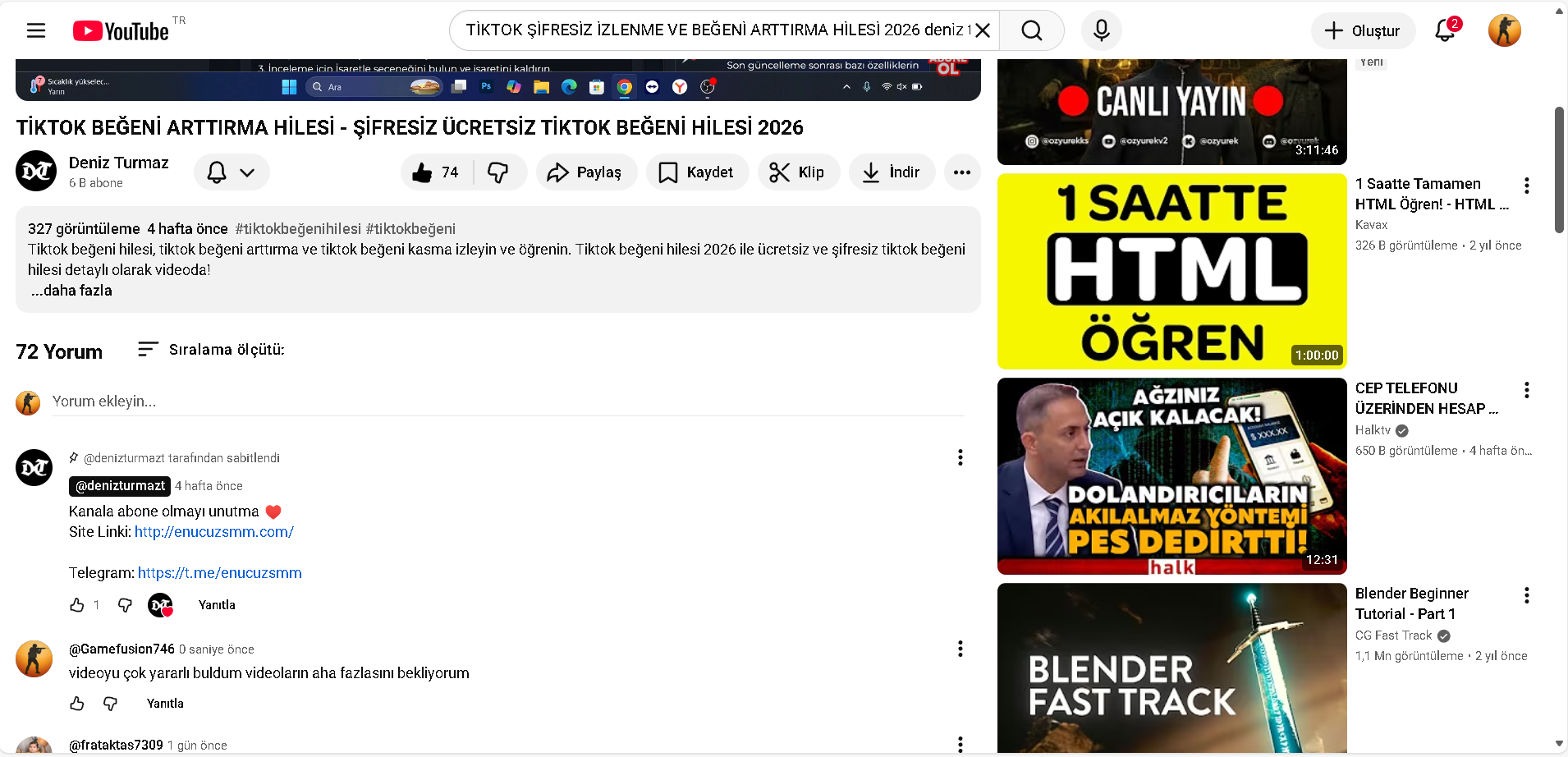Screen dimensions: 1568x757
Task: Click the İndir download button
Action: 892,172
